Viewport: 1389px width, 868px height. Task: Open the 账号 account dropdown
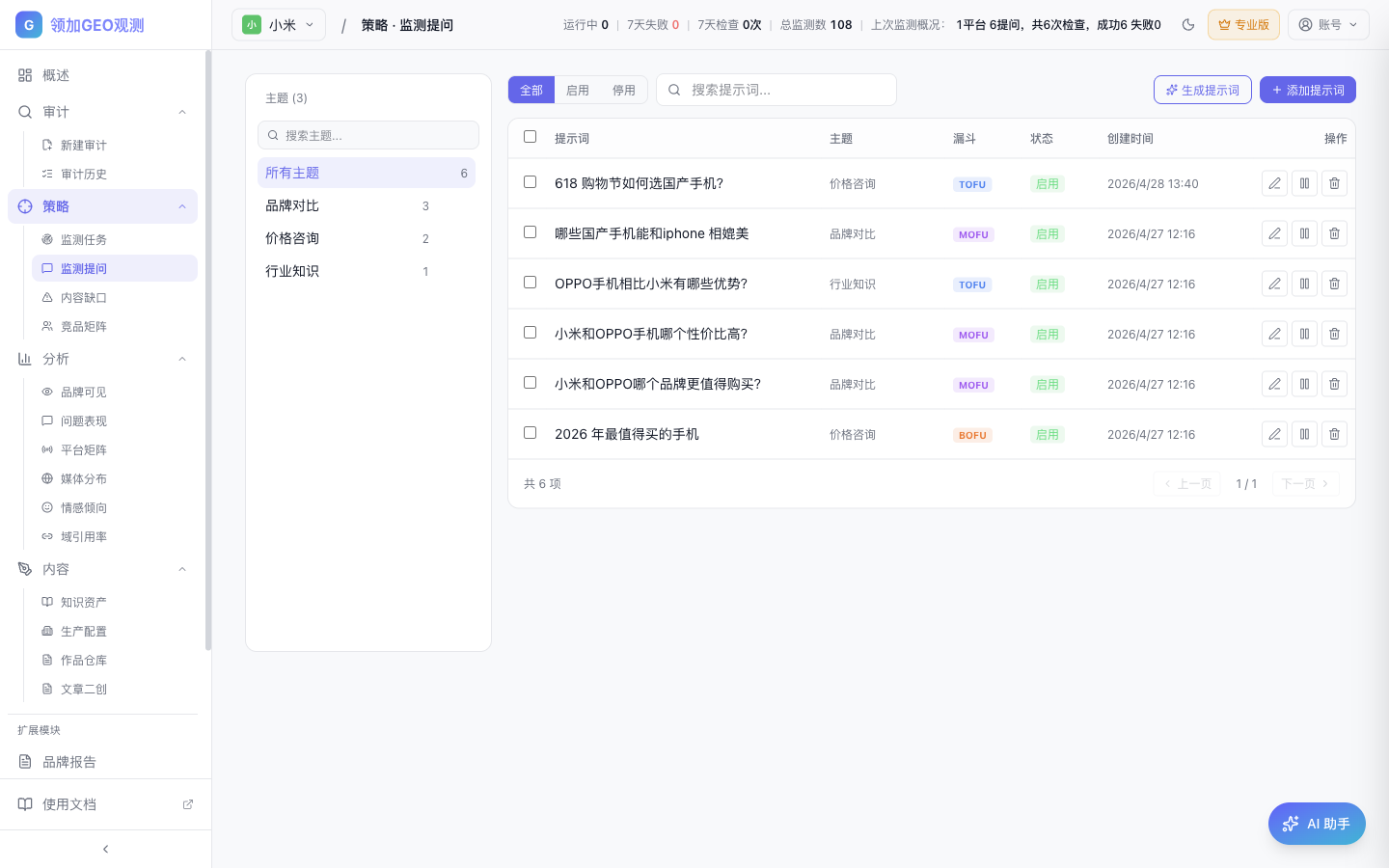pyautogui.click(x=1328, y=25)
